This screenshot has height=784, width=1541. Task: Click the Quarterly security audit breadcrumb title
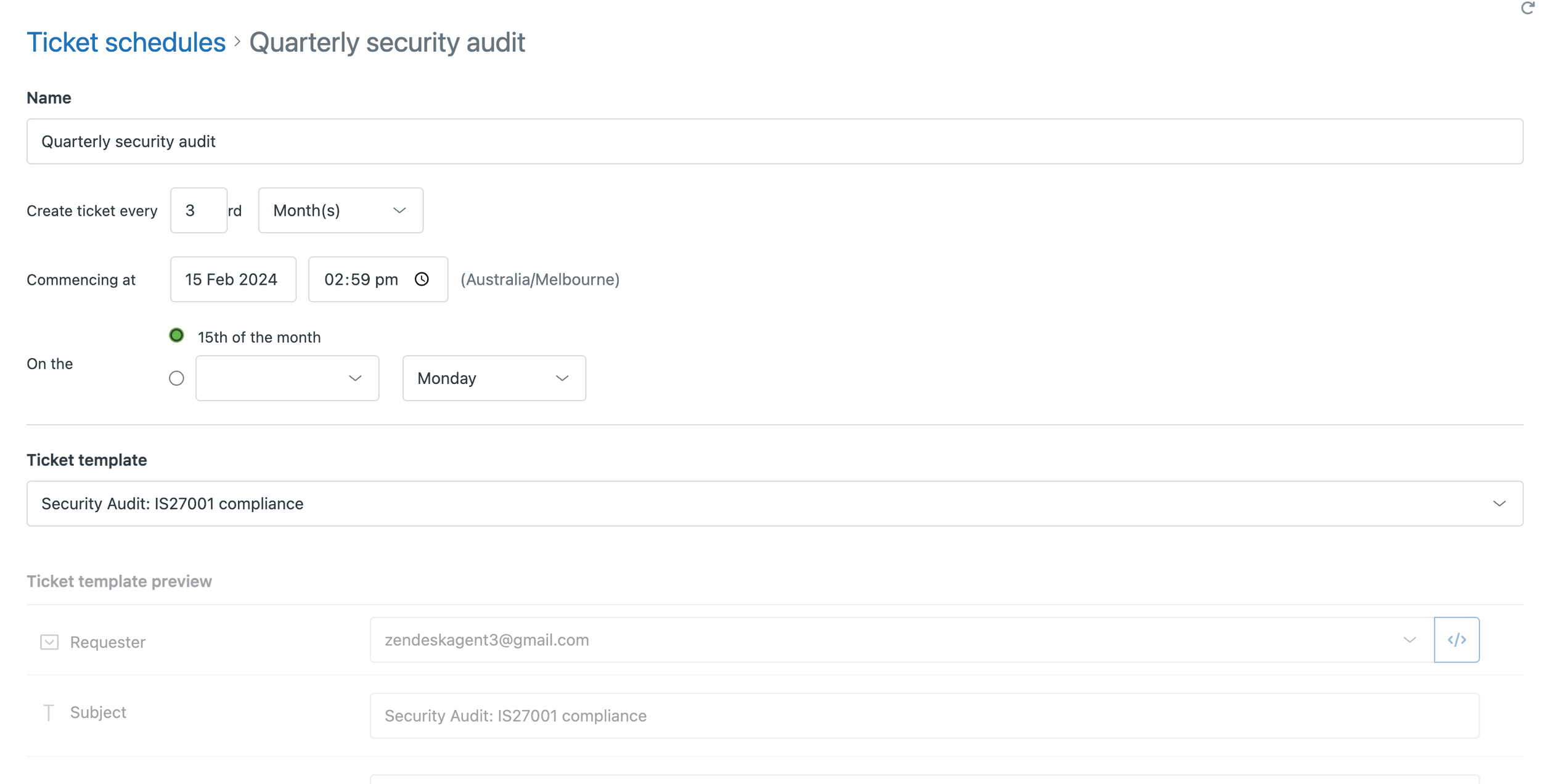(x=387, y=43)
